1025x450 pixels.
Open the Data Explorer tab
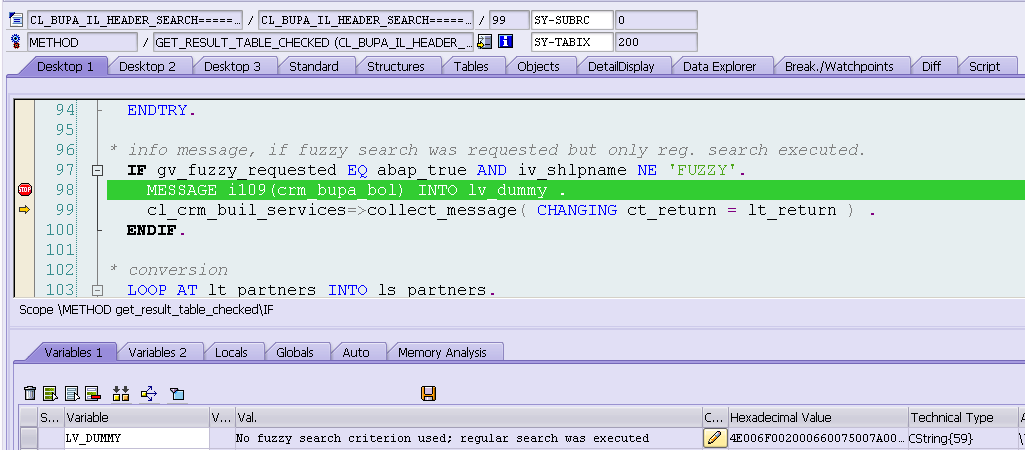click(719, 66)
